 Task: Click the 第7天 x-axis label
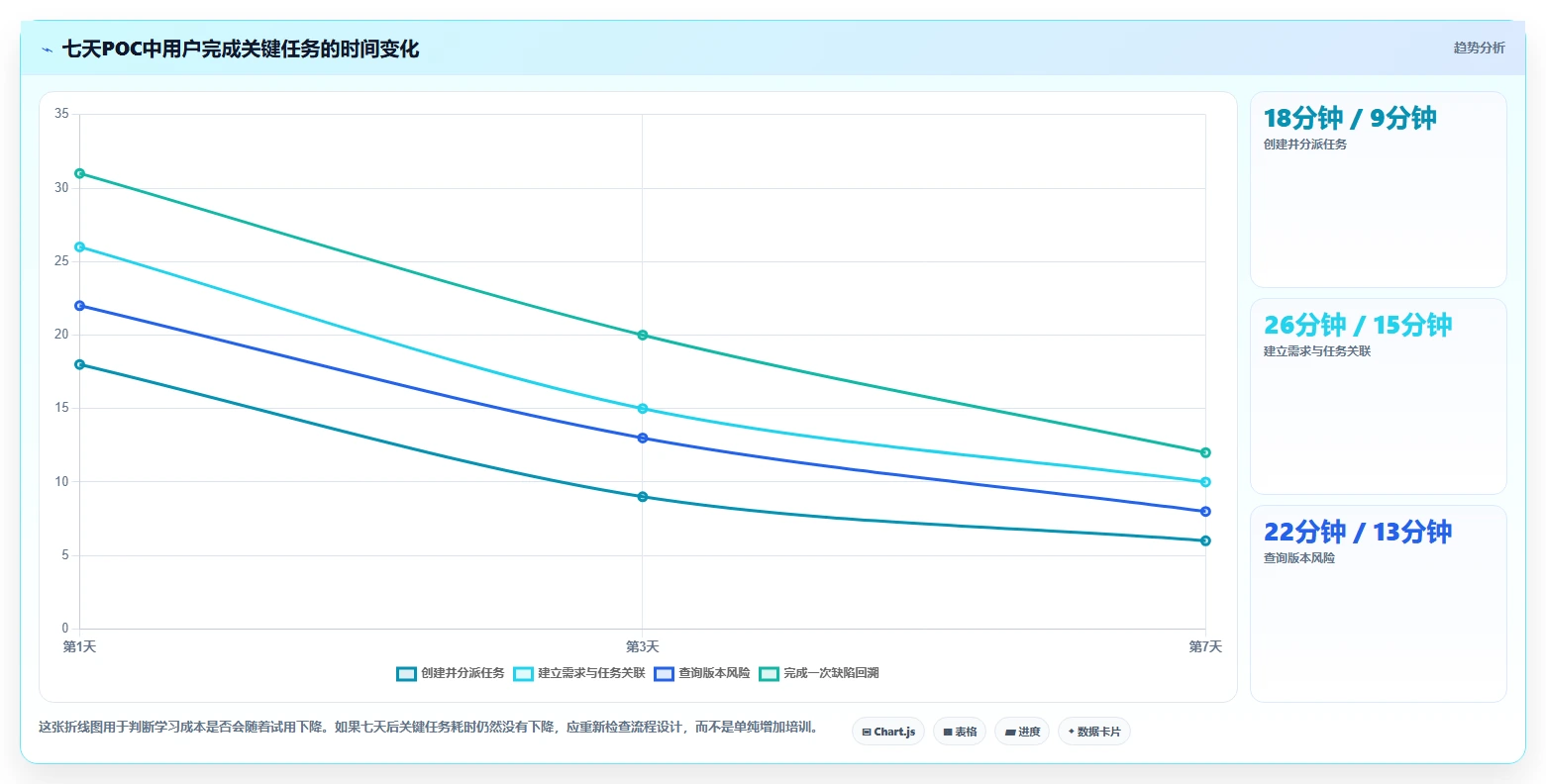[1205, 647]
